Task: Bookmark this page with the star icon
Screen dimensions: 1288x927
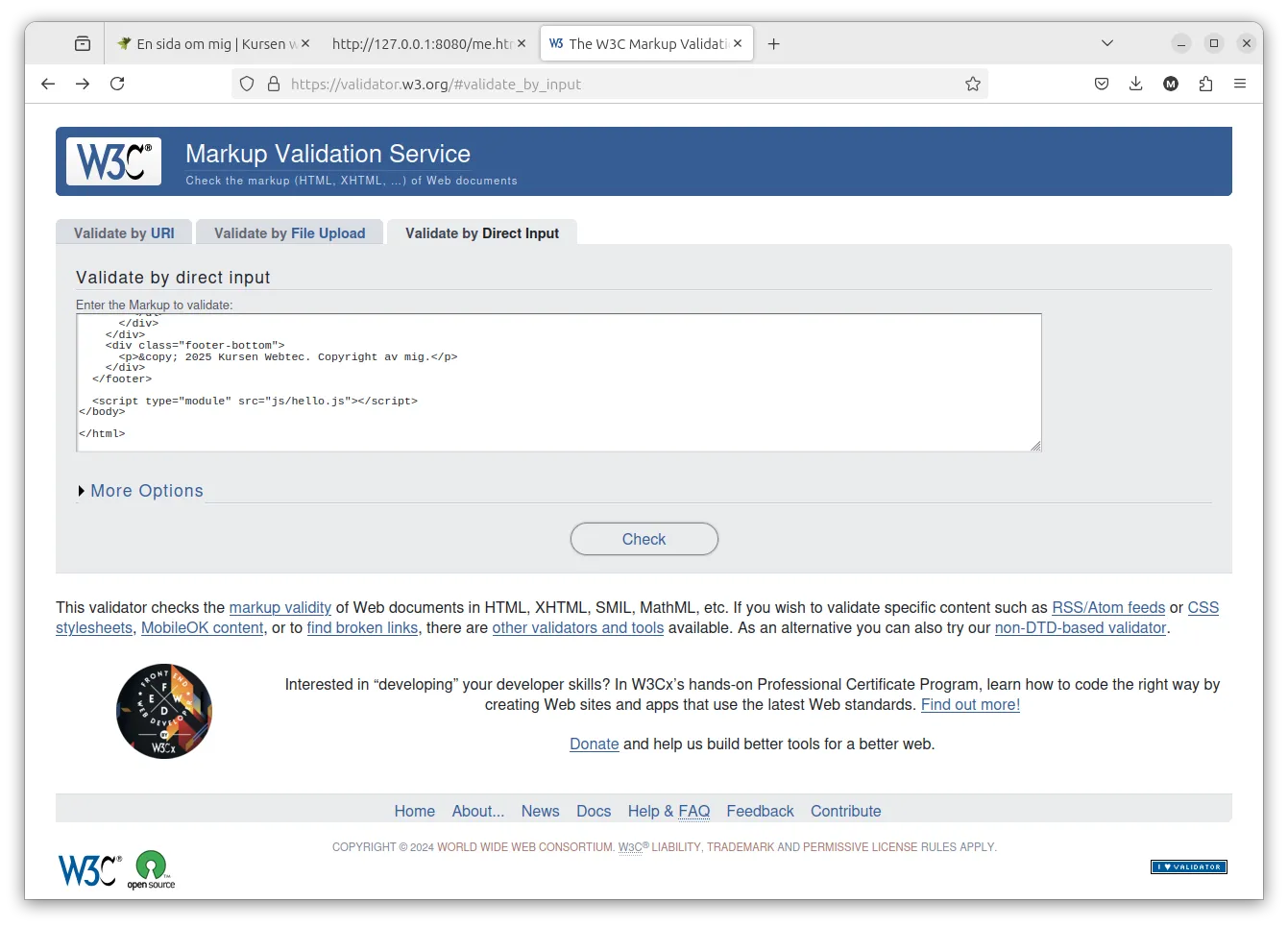Action: click(x=973, y=84)
